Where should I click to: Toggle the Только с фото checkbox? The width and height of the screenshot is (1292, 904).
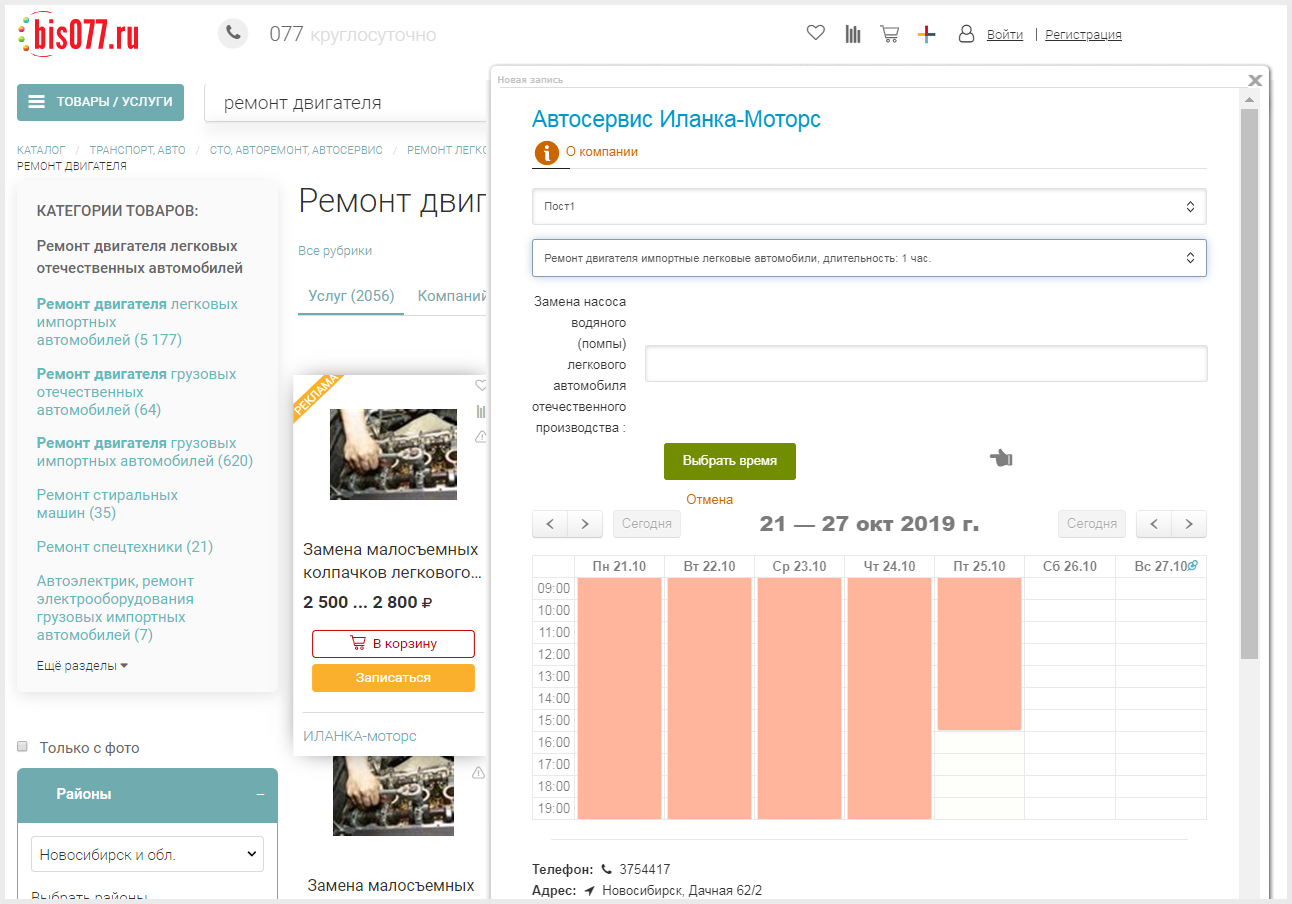(23, 747)
